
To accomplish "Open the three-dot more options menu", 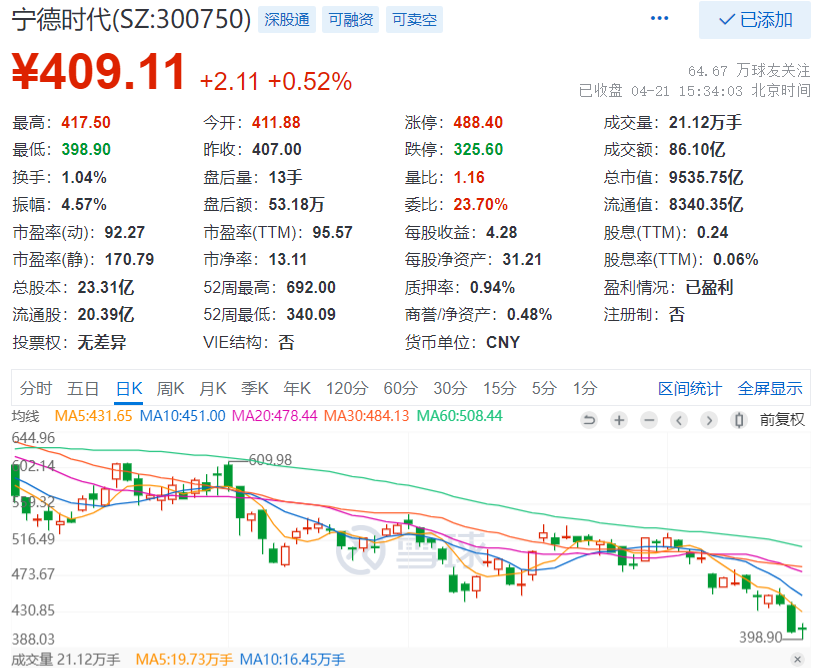I will coord(659,18).
